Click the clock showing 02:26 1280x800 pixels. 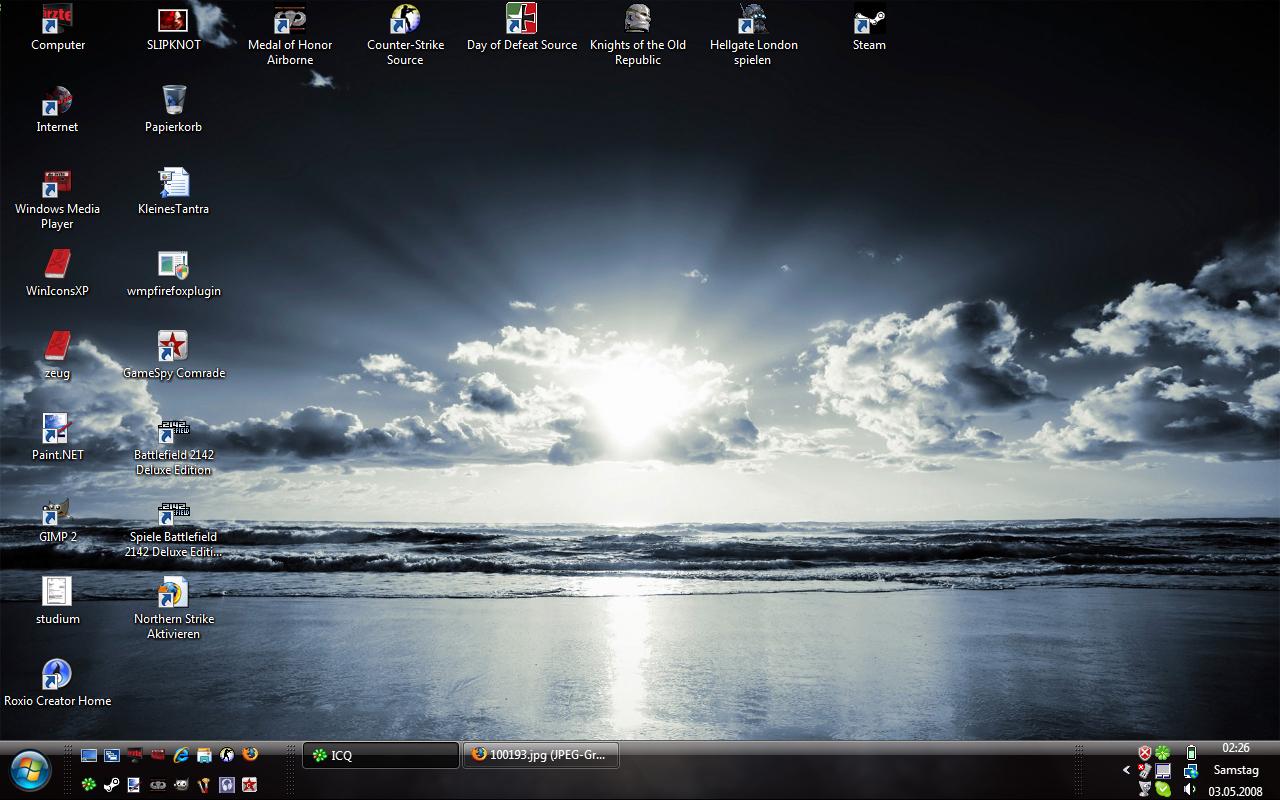1235,748
